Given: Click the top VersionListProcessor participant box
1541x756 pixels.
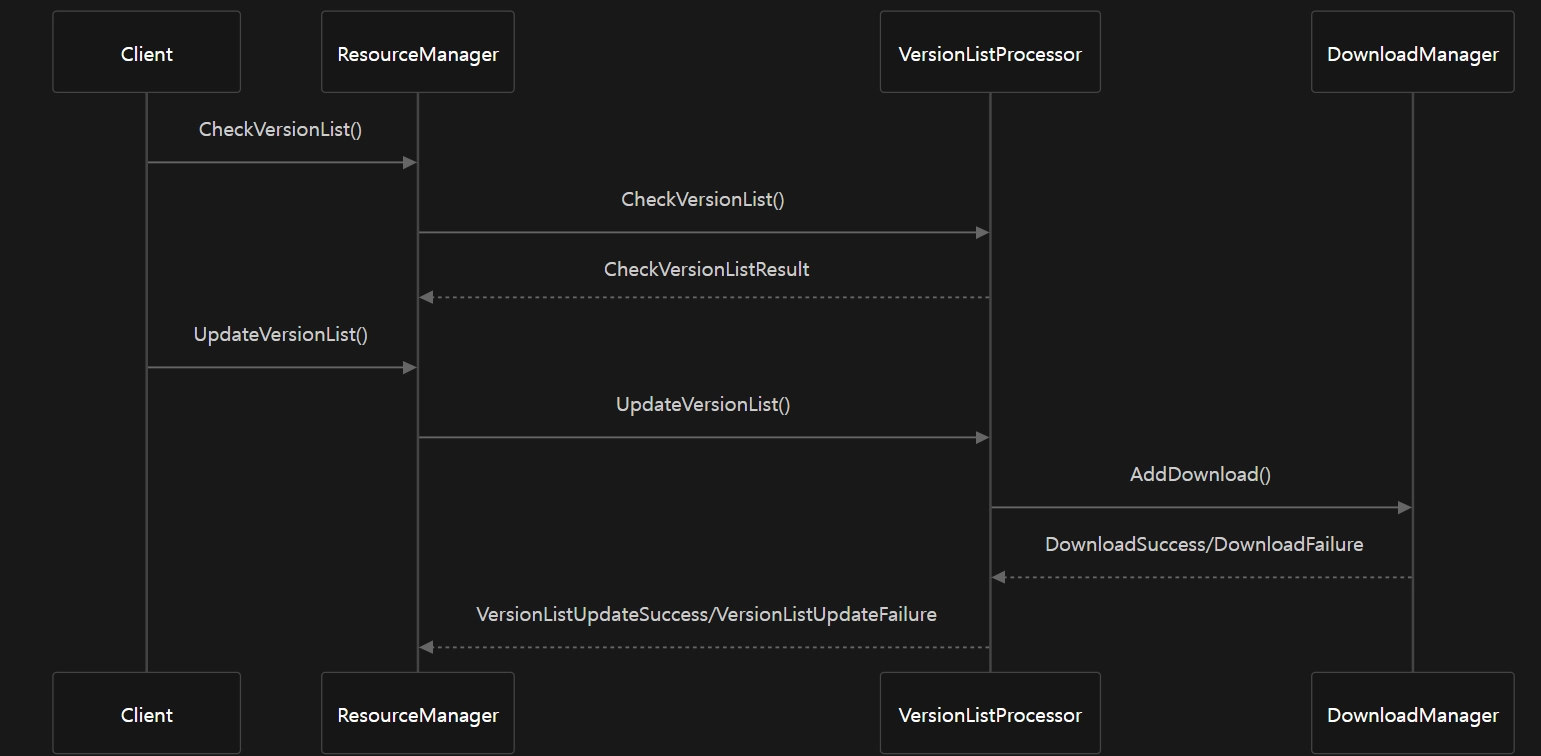Looking at the screenshot, I should pyautogui.click(x=989, y=53).
